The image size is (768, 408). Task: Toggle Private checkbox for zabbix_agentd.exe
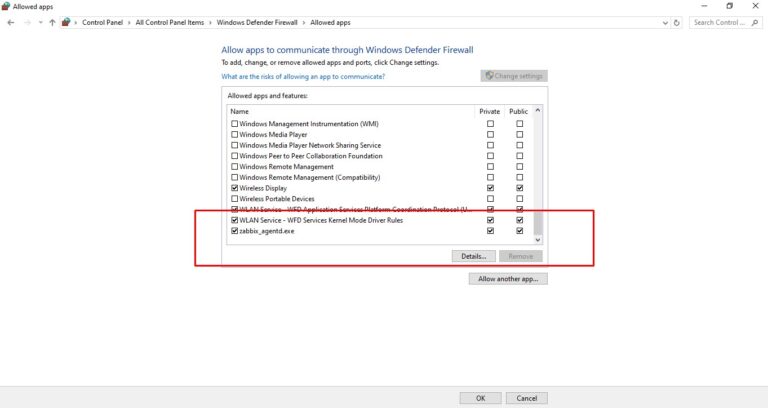[490, 231]
